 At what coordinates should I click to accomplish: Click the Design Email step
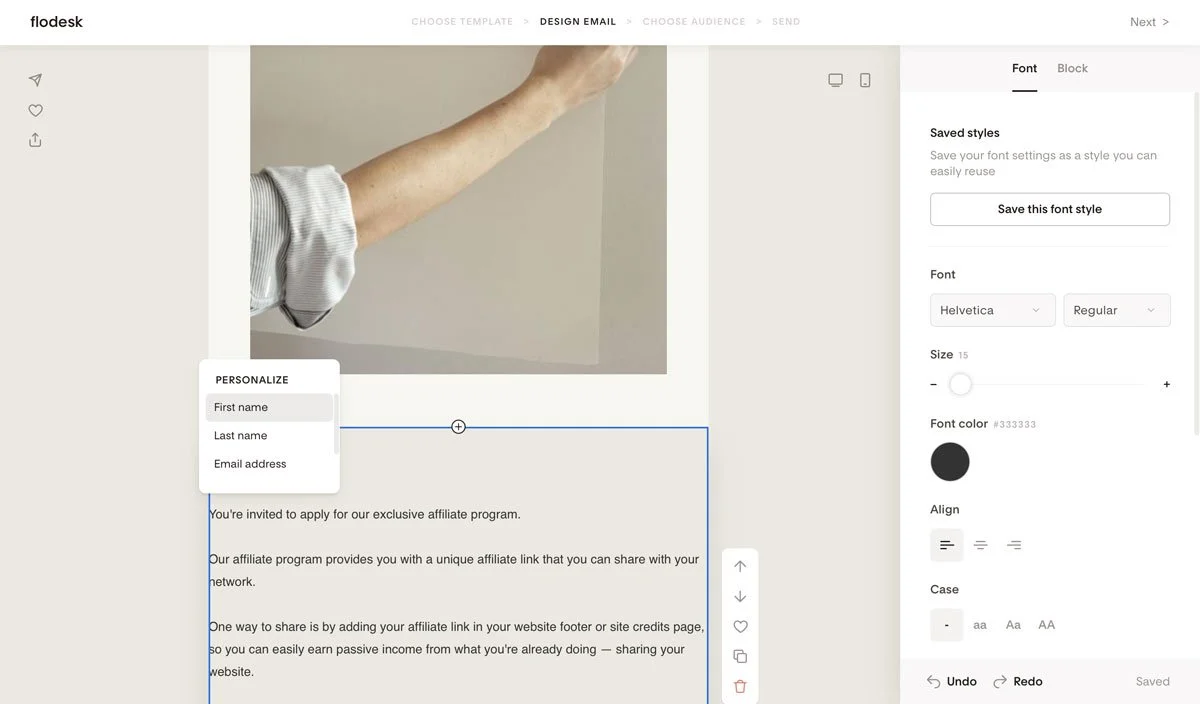(578, 22)
